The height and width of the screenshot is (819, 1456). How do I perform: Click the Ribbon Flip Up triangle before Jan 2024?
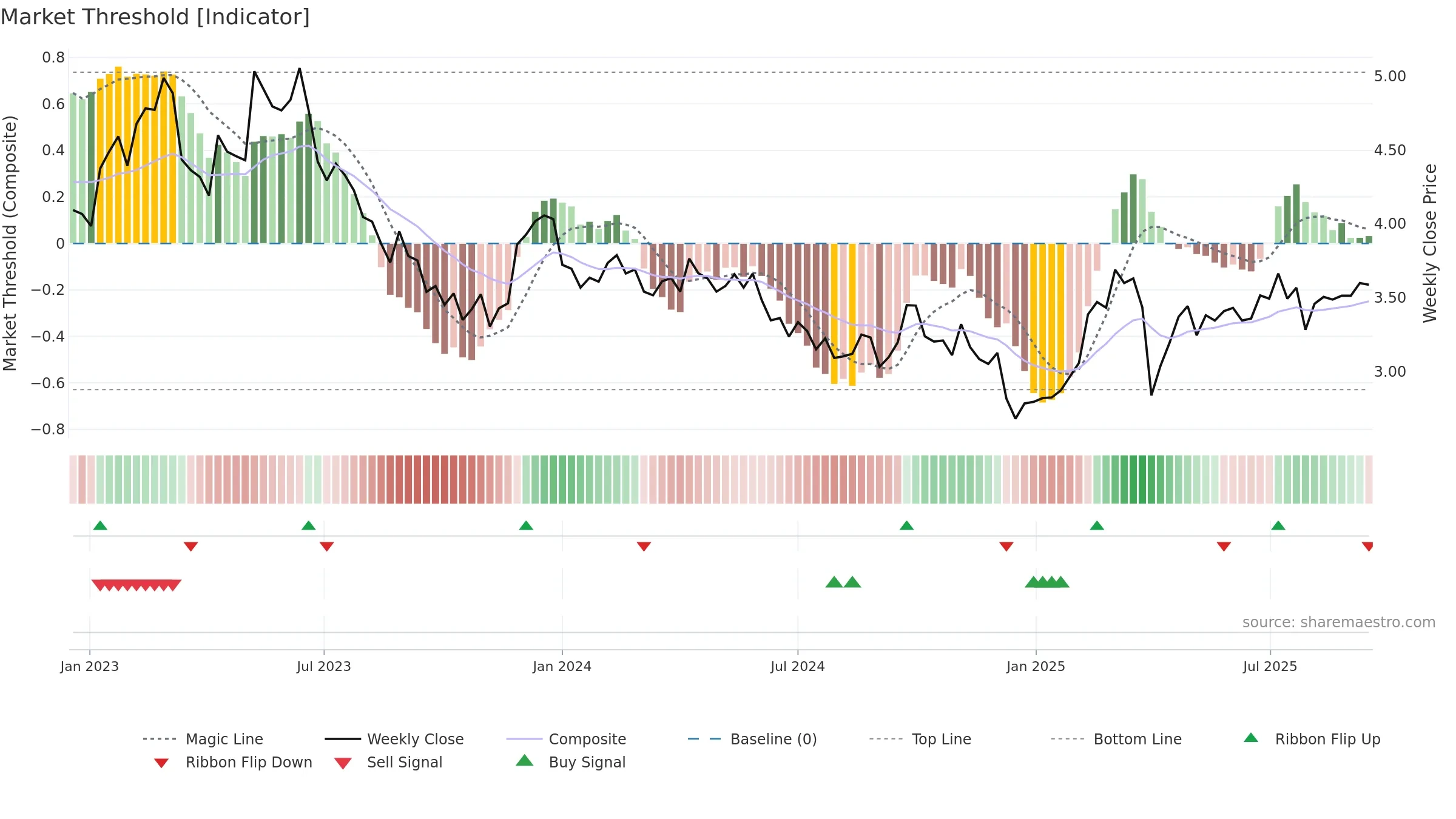[x=526, y=525]
